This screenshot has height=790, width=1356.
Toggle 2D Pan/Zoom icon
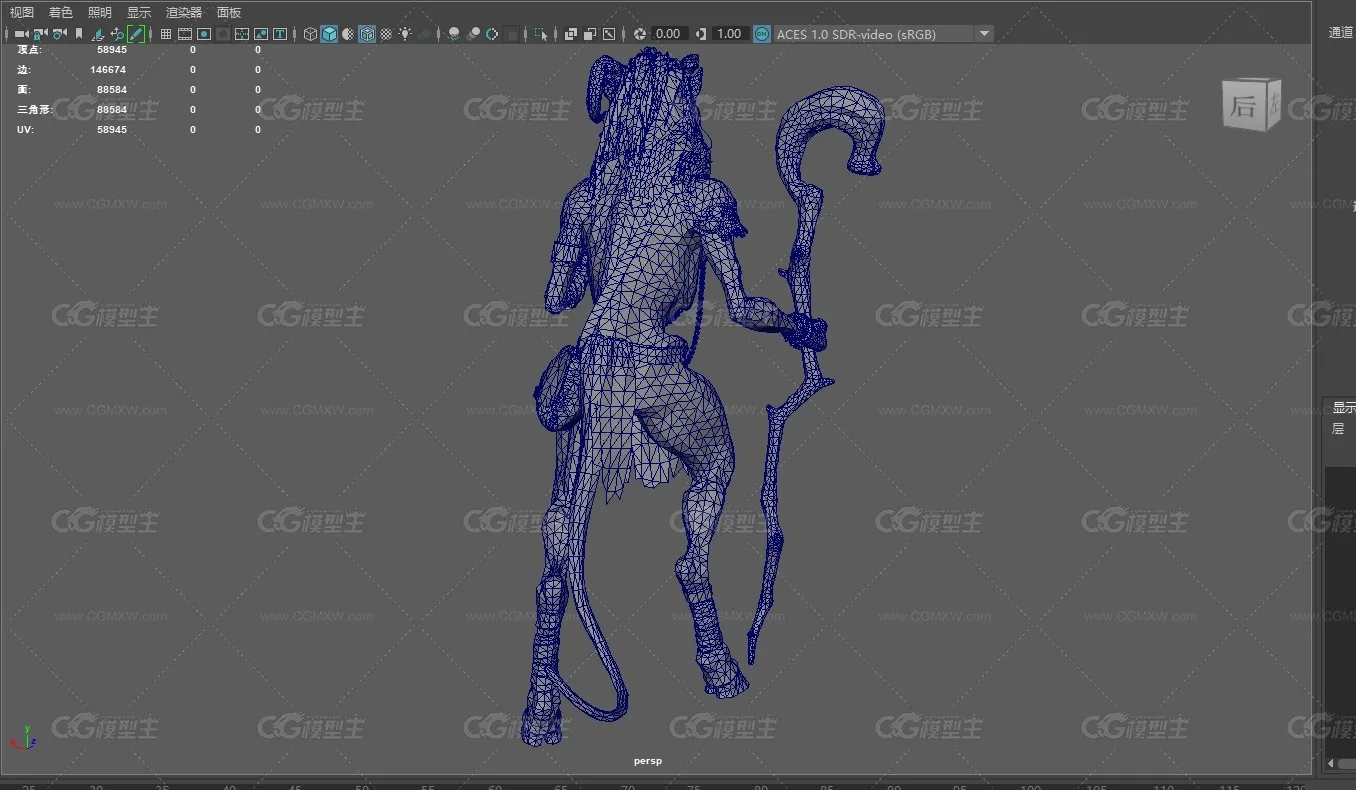point(117,34)
